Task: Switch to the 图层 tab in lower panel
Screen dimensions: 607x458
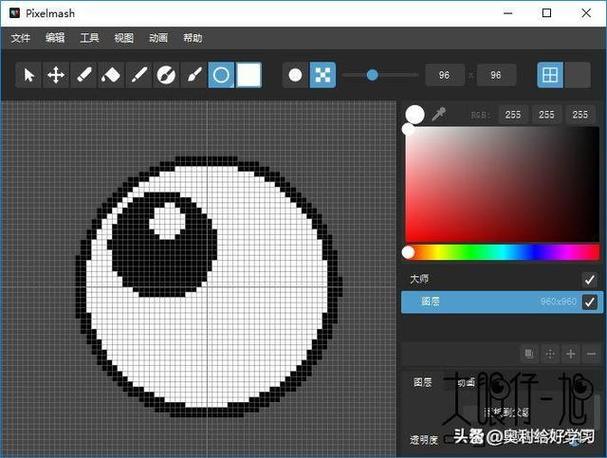Action: pos(423,383)
